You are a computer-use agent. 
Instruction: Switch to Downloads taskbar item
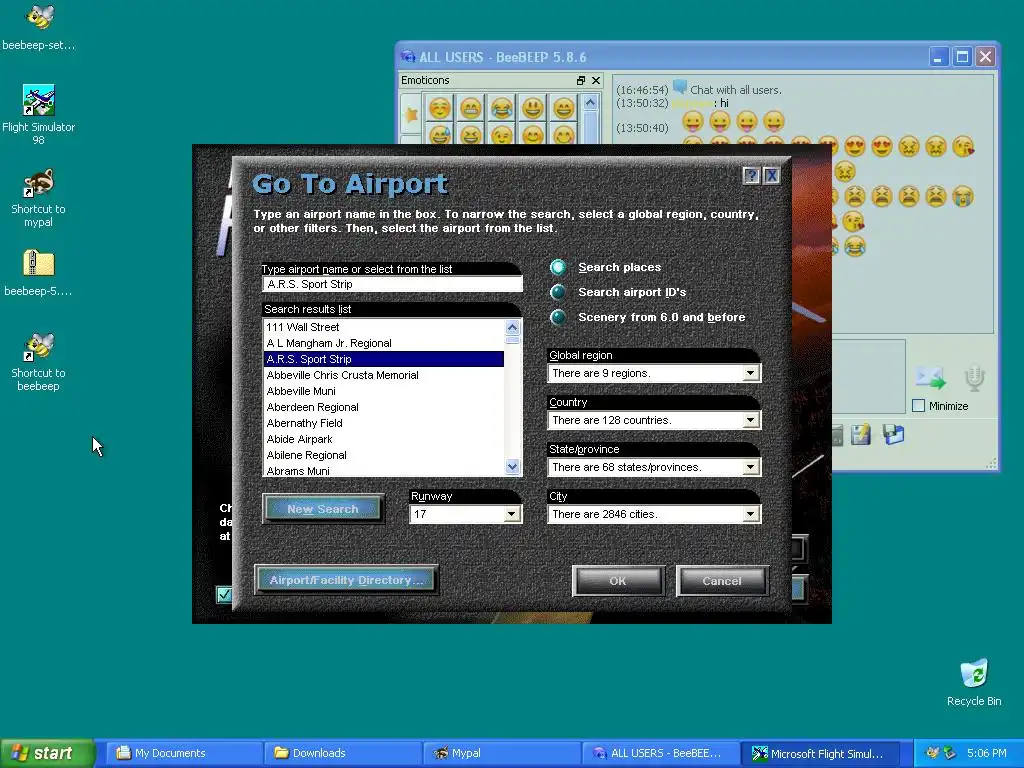click(343, 753)
